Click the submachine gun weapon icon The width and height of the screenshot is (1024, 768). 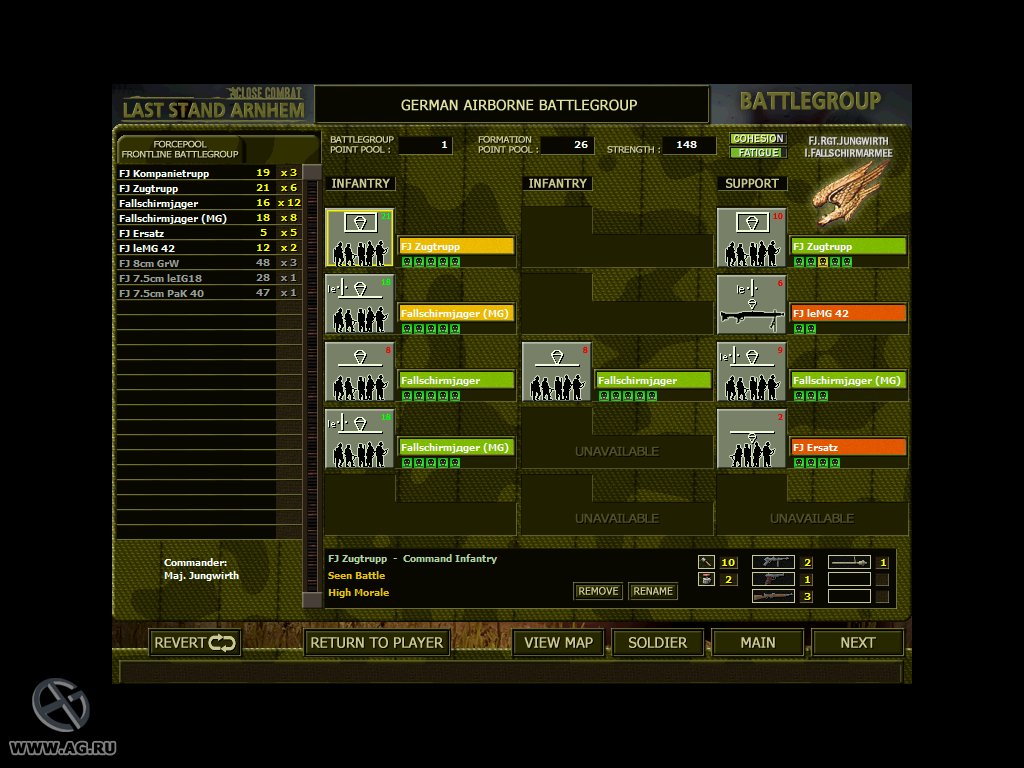point(772,562)
